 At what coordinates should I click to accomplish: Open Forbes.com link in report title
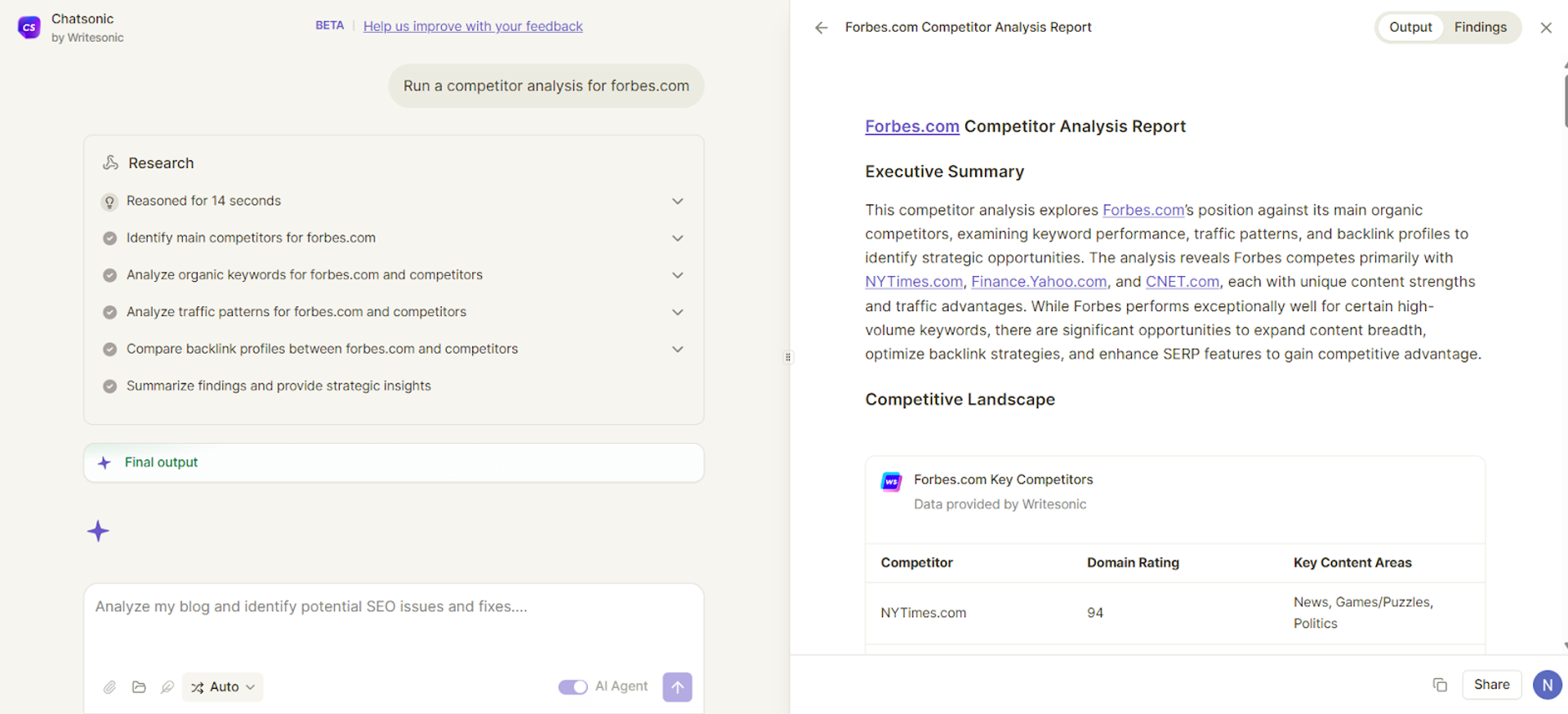pyautogui.click(x=911, y=127)
